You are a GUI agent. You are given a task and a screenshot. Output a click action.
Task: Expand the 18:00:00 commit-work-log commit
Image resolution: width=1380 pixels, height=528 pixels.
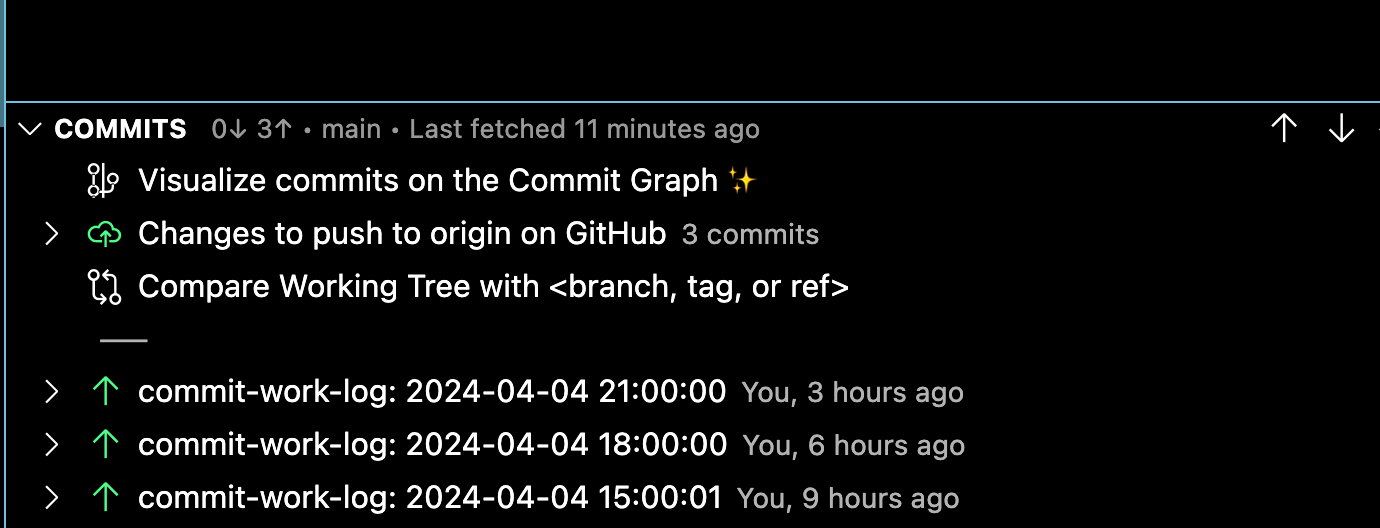pos(52,445)
